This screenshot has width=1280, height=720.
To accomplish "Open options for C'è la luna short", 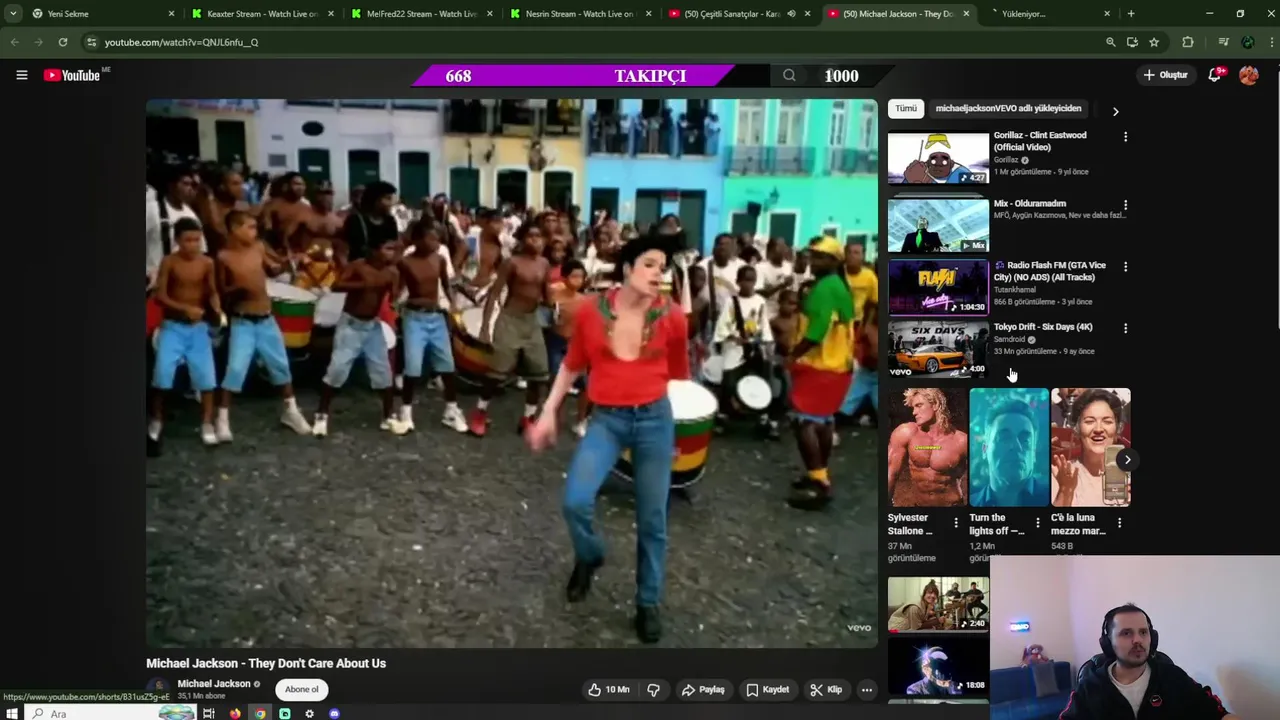I will [1119, 523].
